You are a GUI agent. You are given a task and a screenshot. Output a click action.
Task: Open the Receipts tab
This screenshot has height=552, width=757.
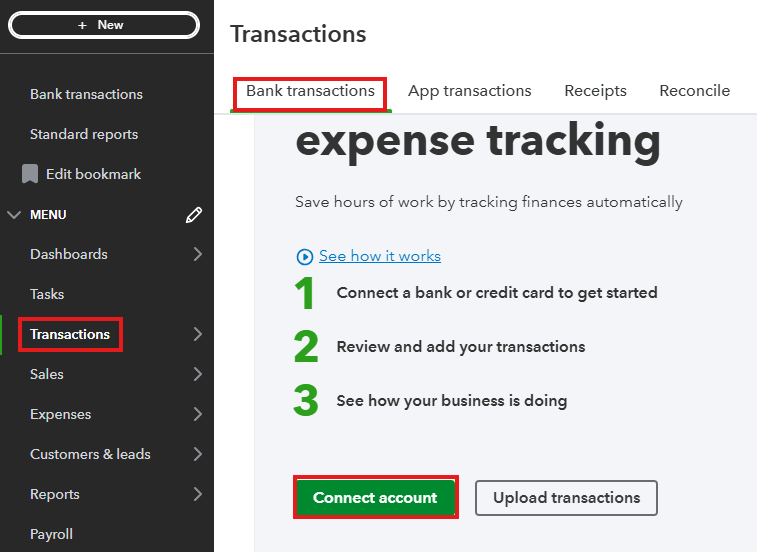[595, 91]
